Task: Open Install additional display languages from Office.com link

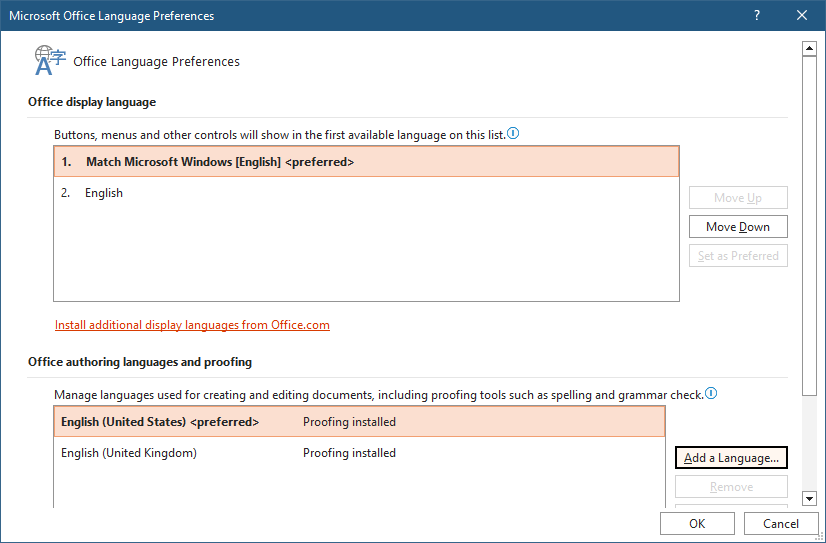Action: pos(192,325)
